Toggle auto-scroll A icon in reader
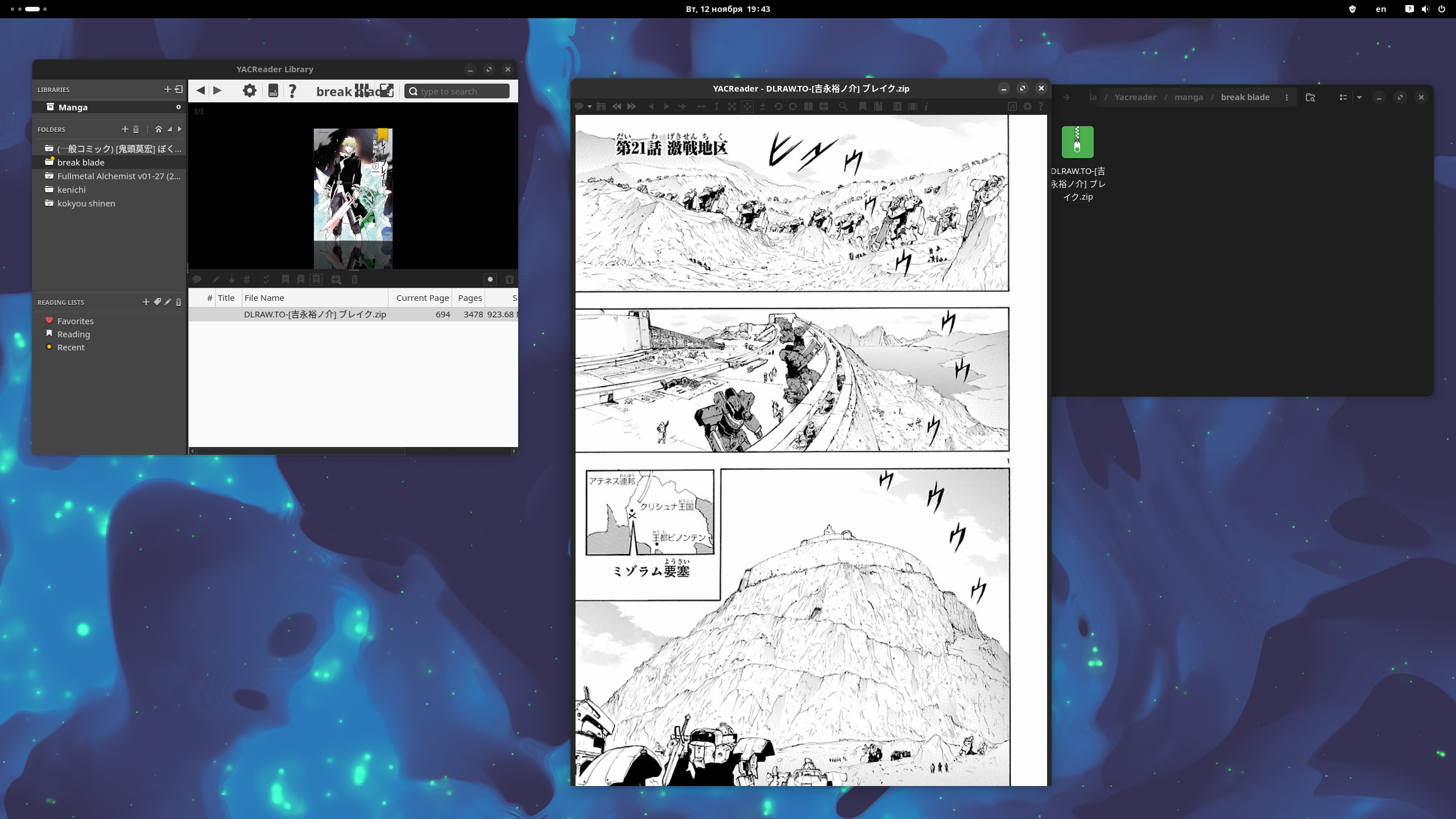This screenshot has width=1456, height=819. coord(1012,106)
